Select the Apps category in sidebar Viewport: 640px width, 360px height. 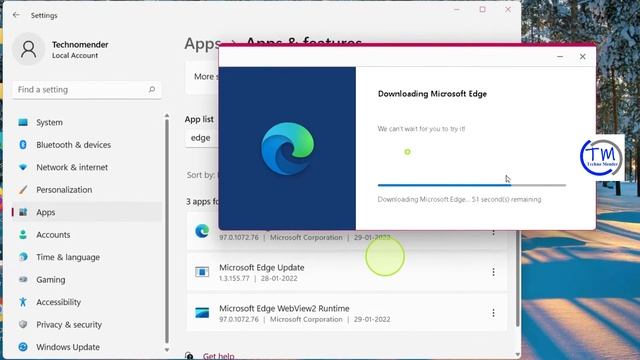click(87, 212)
